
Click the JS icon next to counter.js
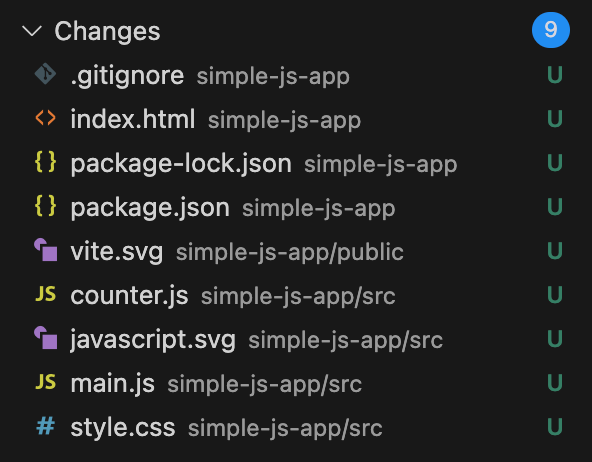45,294
